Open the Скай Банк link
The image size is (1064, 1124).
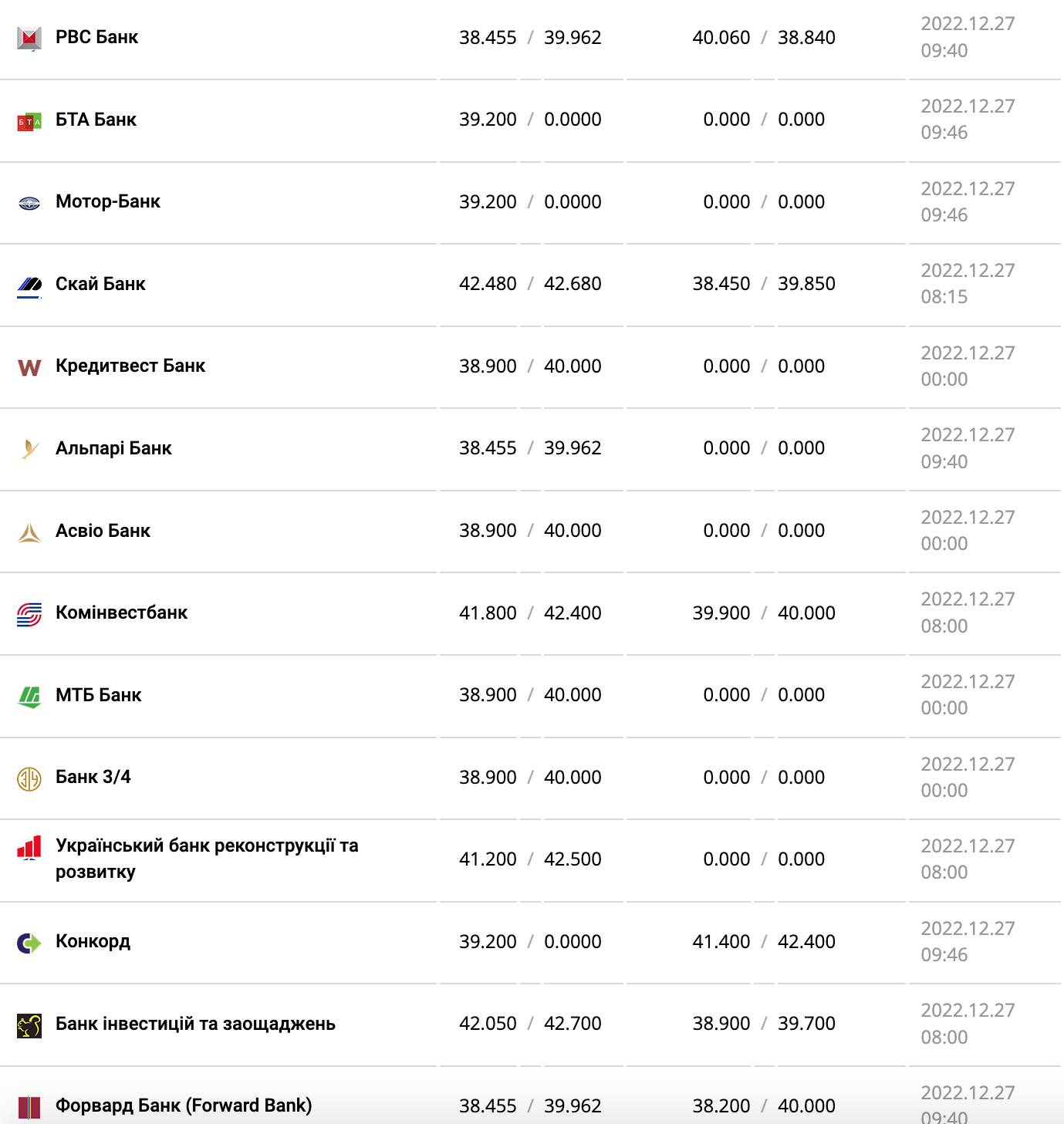coord(100,284)
